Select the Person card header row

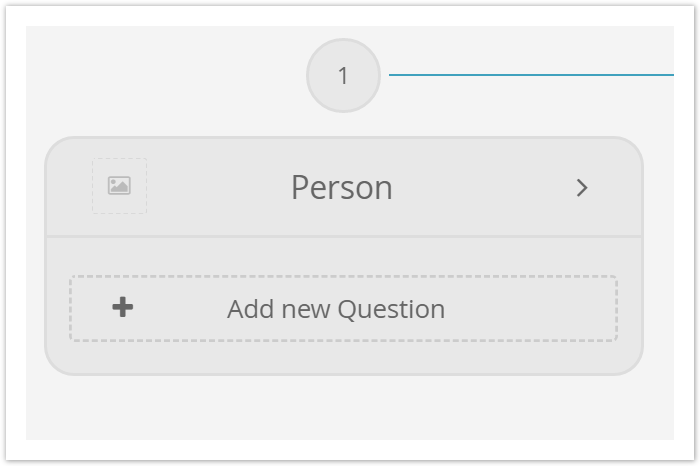344,187
